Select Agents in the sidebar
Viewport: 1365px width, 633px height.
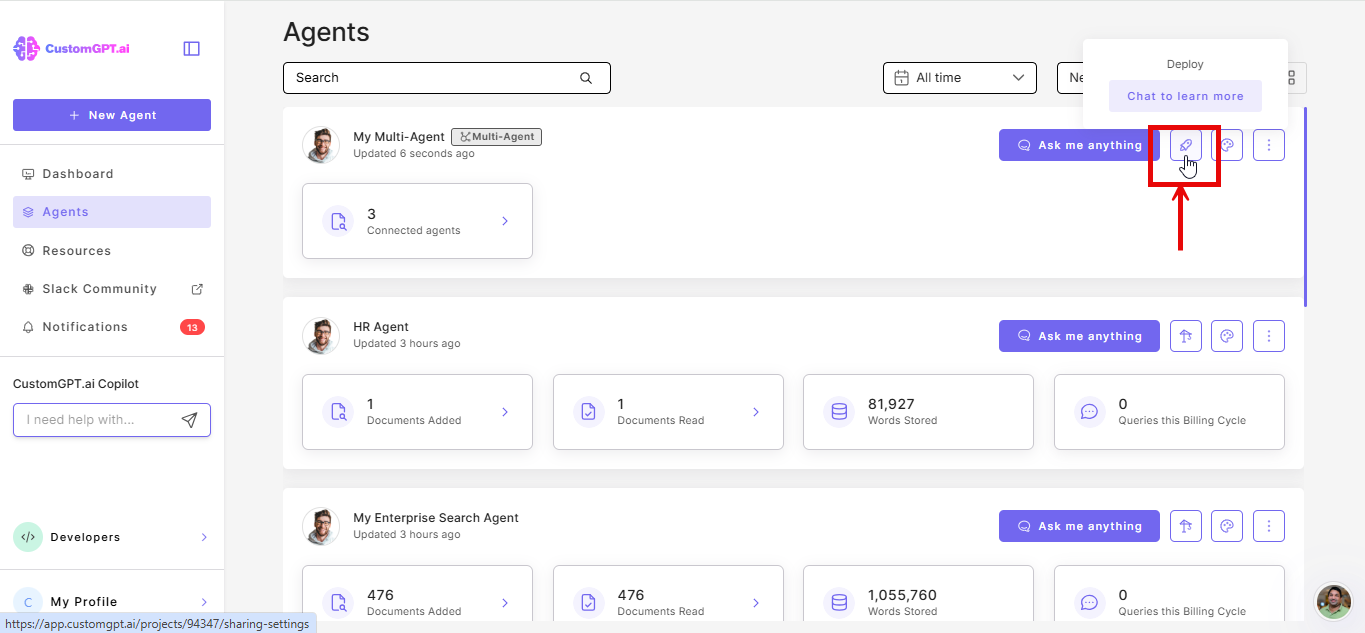[112, 212]
